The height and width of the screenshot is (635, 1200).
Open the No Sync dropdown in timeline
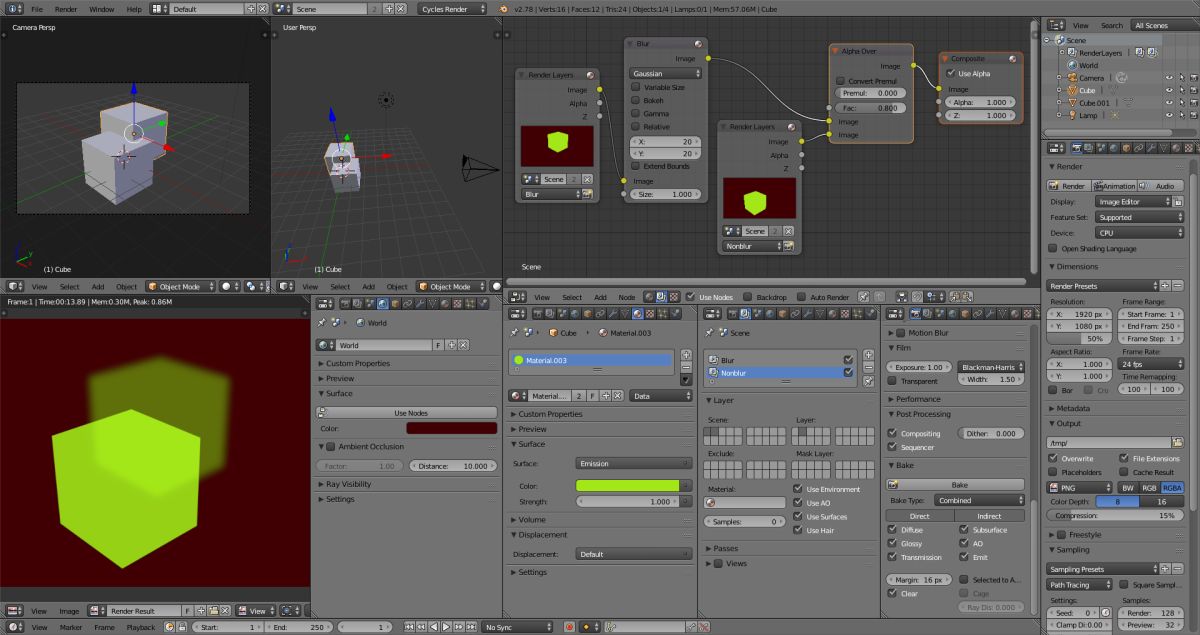click(x=518, y=627)
